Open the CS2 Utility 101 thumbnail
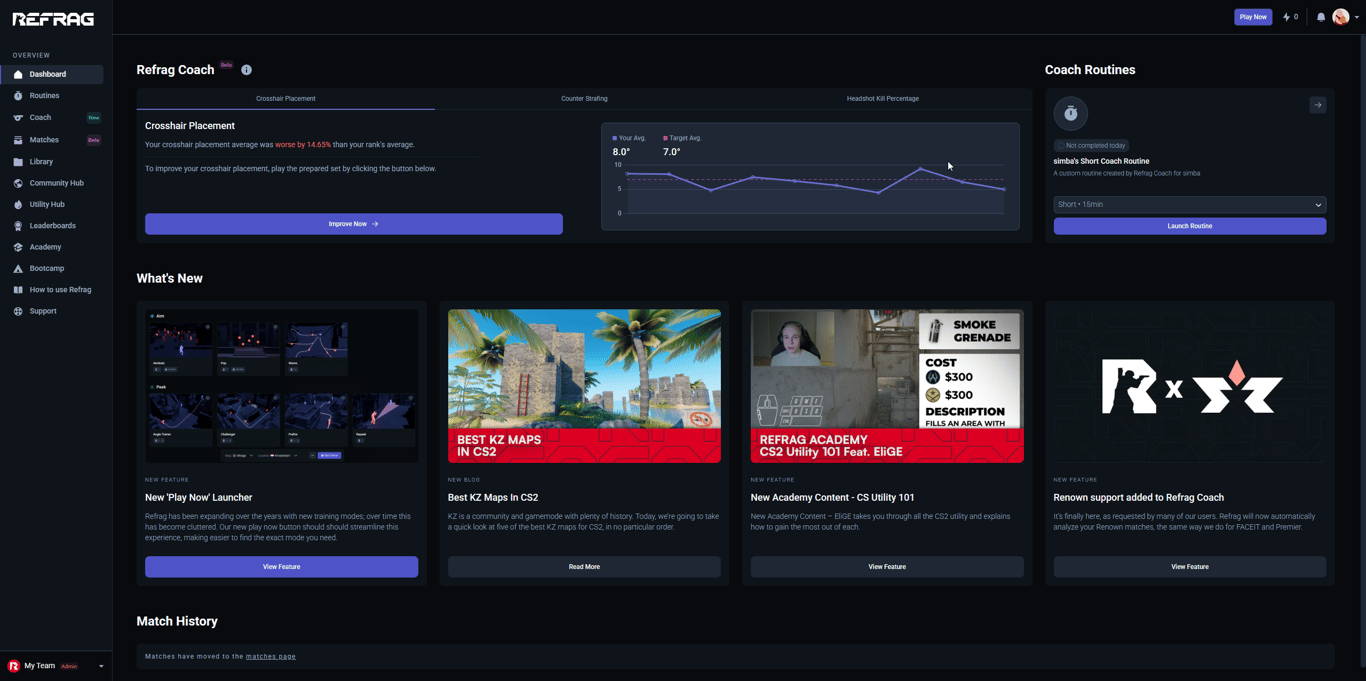Screen dimensions: 1366x681 click(x=887, y=386)
